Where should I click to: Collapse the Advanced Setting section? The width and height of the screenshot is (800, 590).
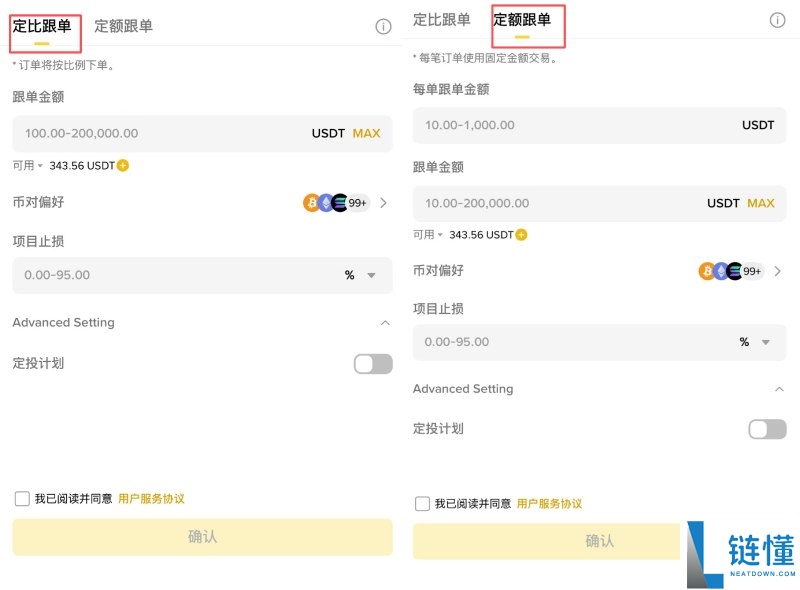pyautogui.click(x=385, y=323)
